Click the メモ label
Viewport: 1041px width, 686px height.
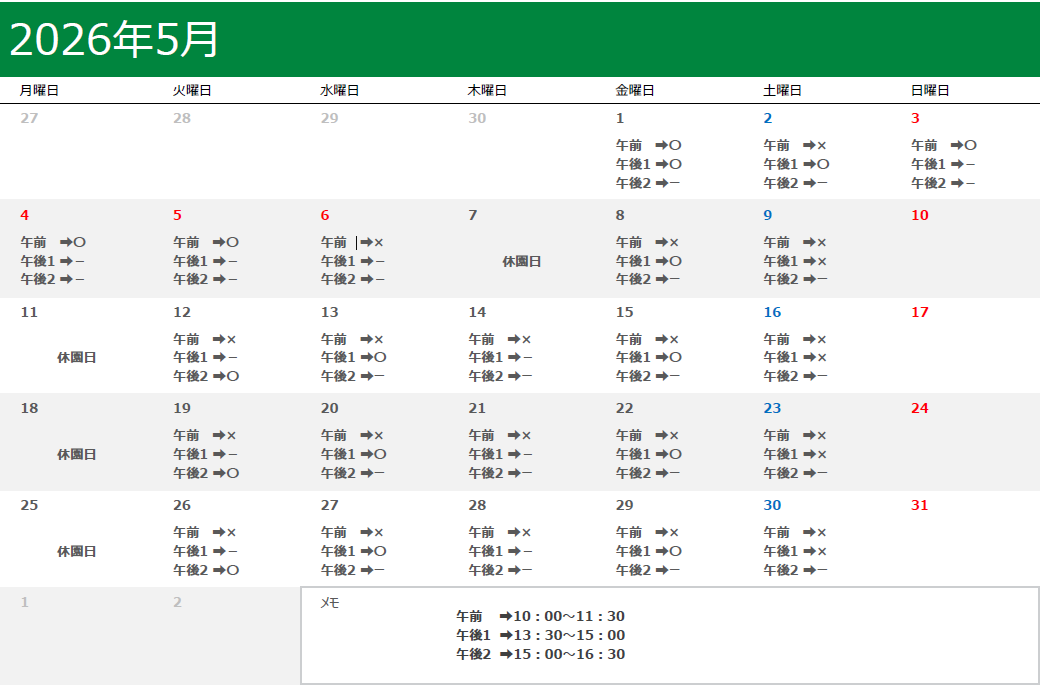tap(329, 603)
